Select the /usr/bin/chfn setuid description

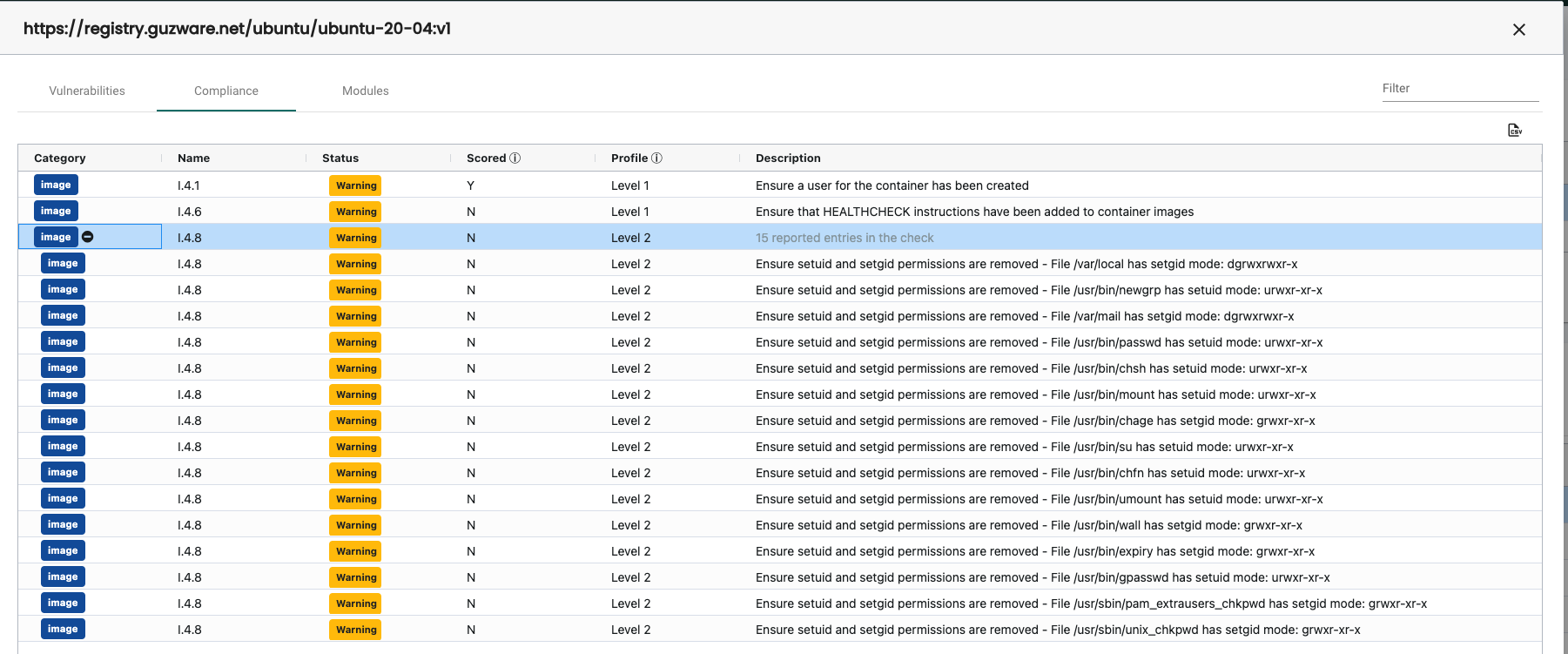click(x=1031, y=473)
